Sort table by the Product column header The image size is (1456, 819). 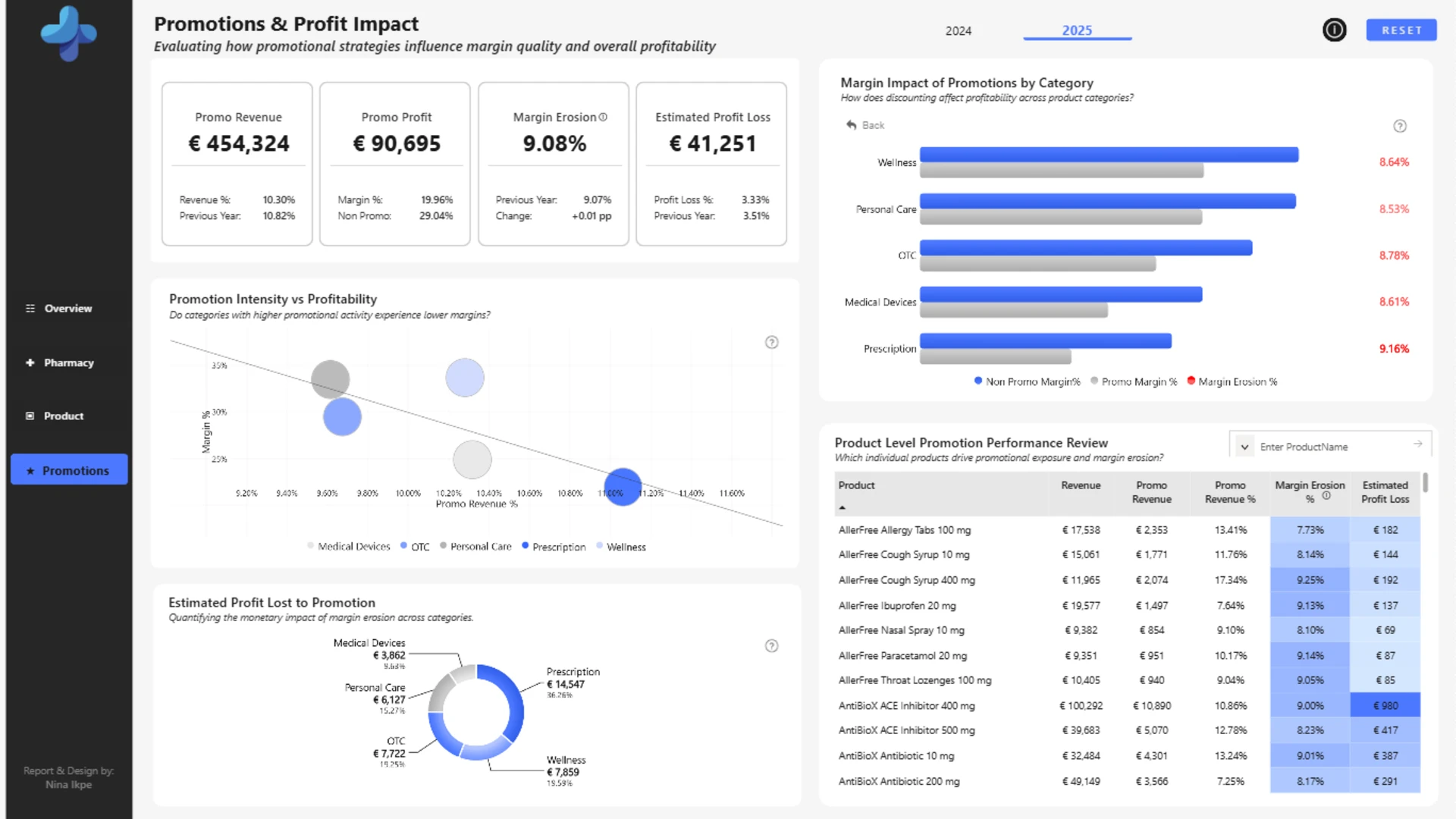856,485
